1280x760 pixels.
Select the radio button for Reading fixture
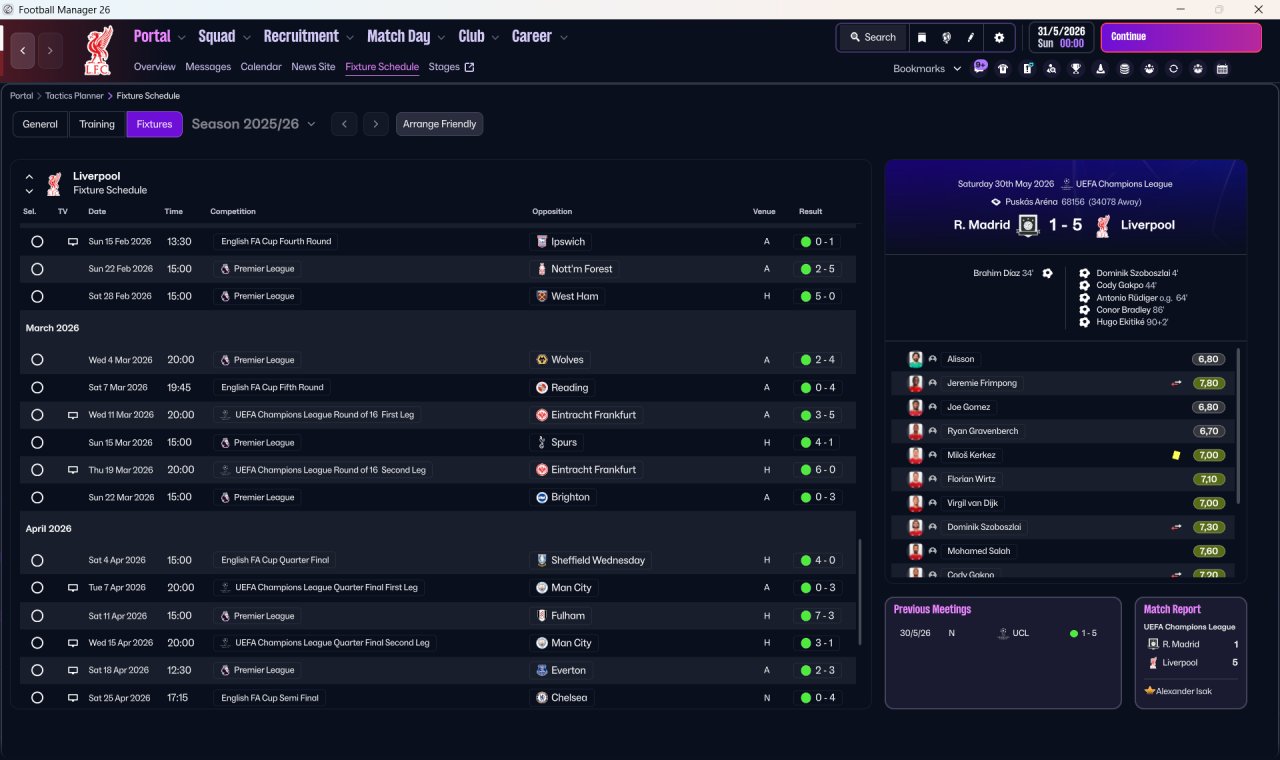pos(37,388)
